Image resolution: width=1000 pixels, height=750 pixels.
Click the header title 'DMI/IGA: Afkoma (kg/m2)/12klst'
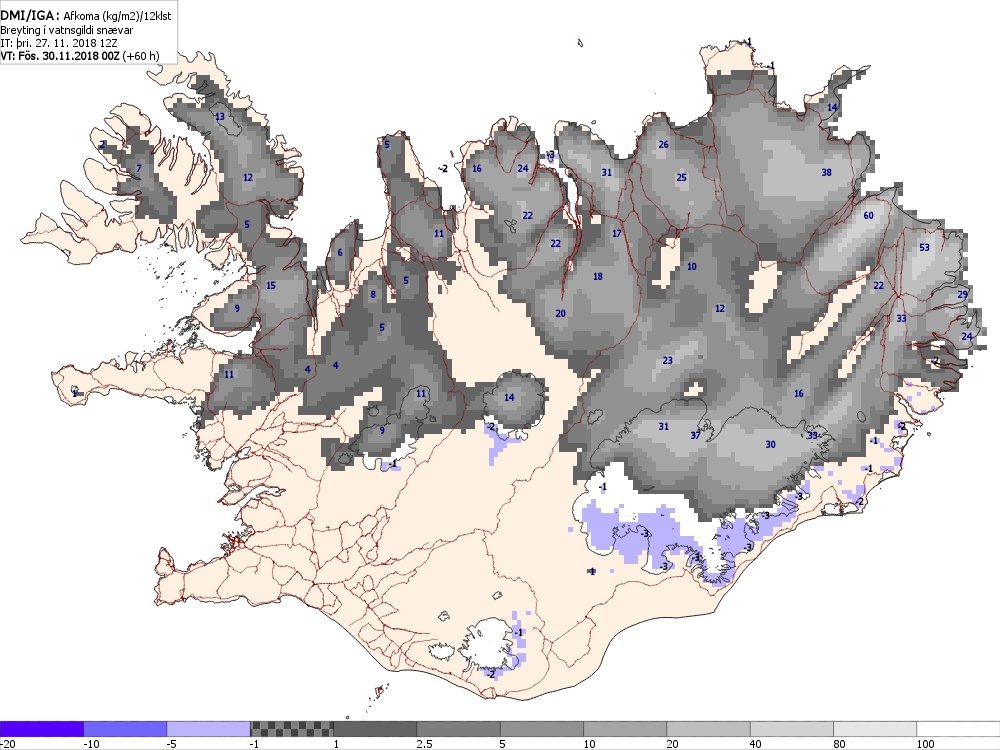coord(86,16)
